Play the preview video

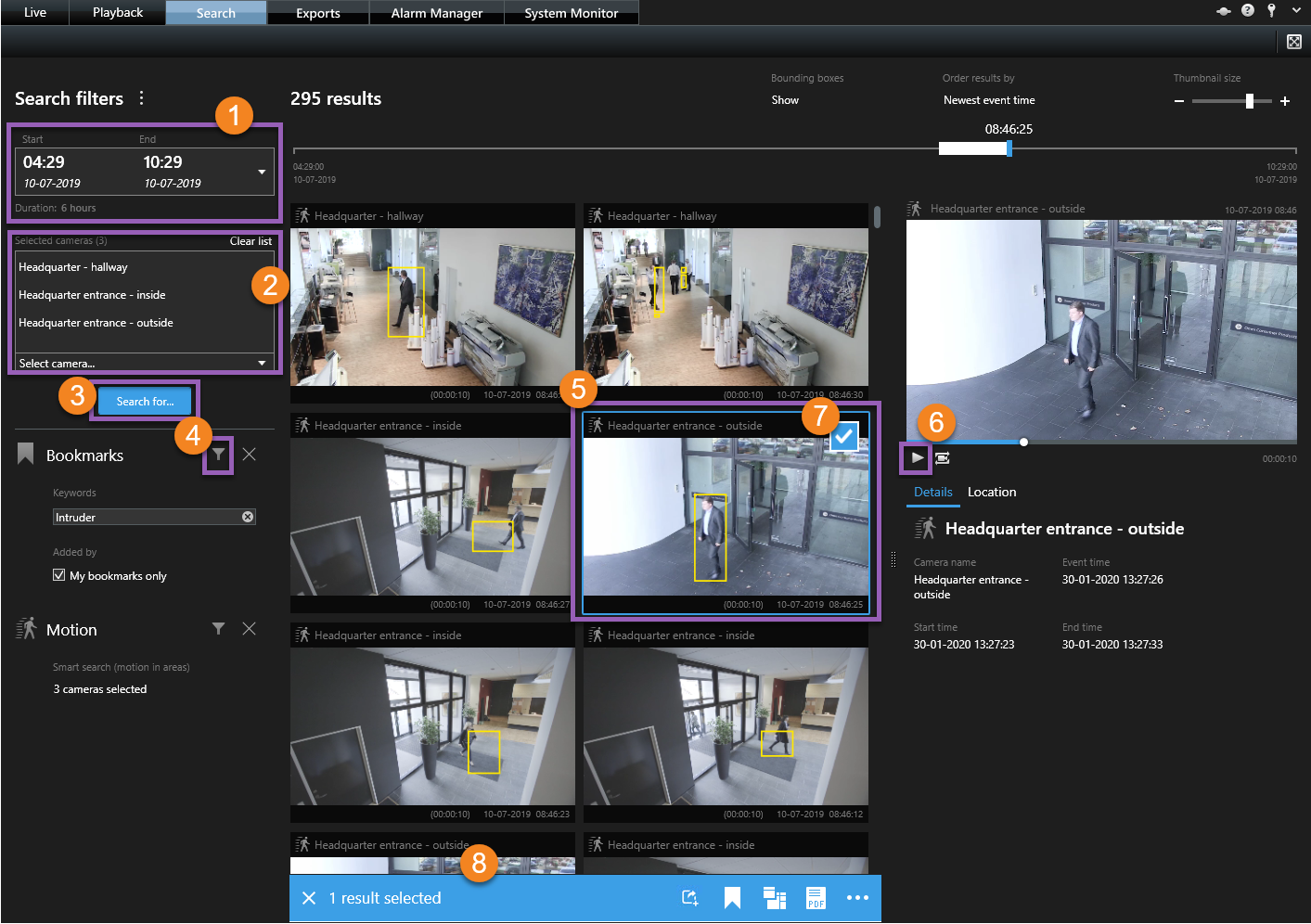(917, 457)
